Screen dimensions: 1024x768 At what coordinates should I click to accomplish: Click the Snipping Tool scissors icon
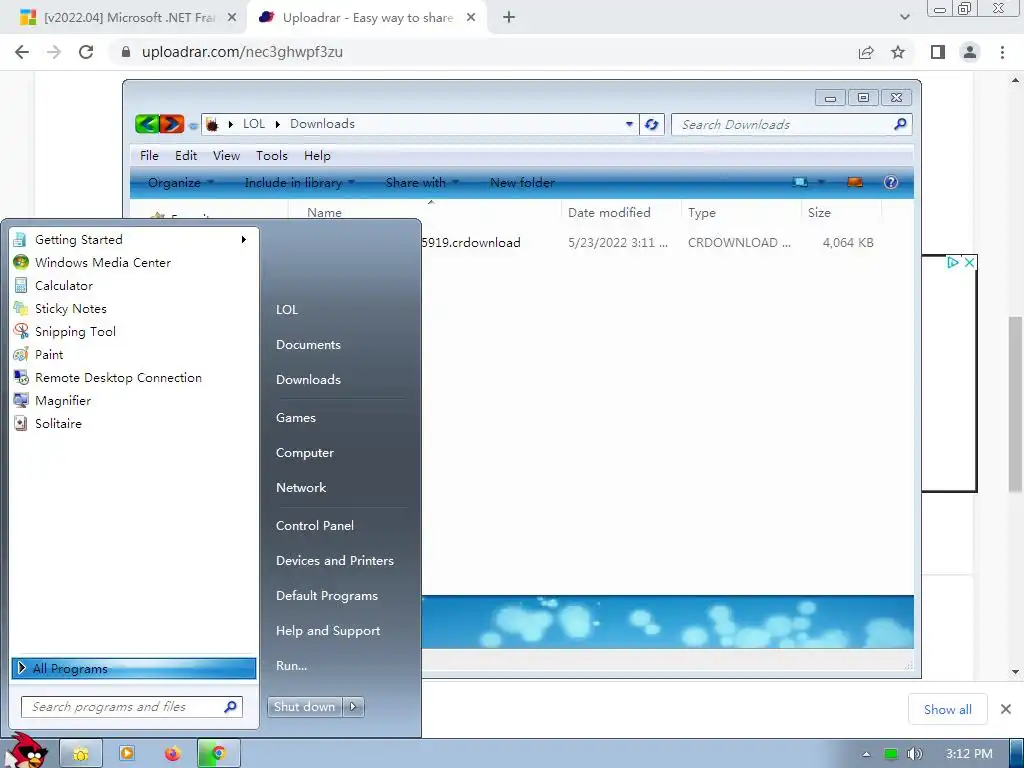(x=21, y=331)
